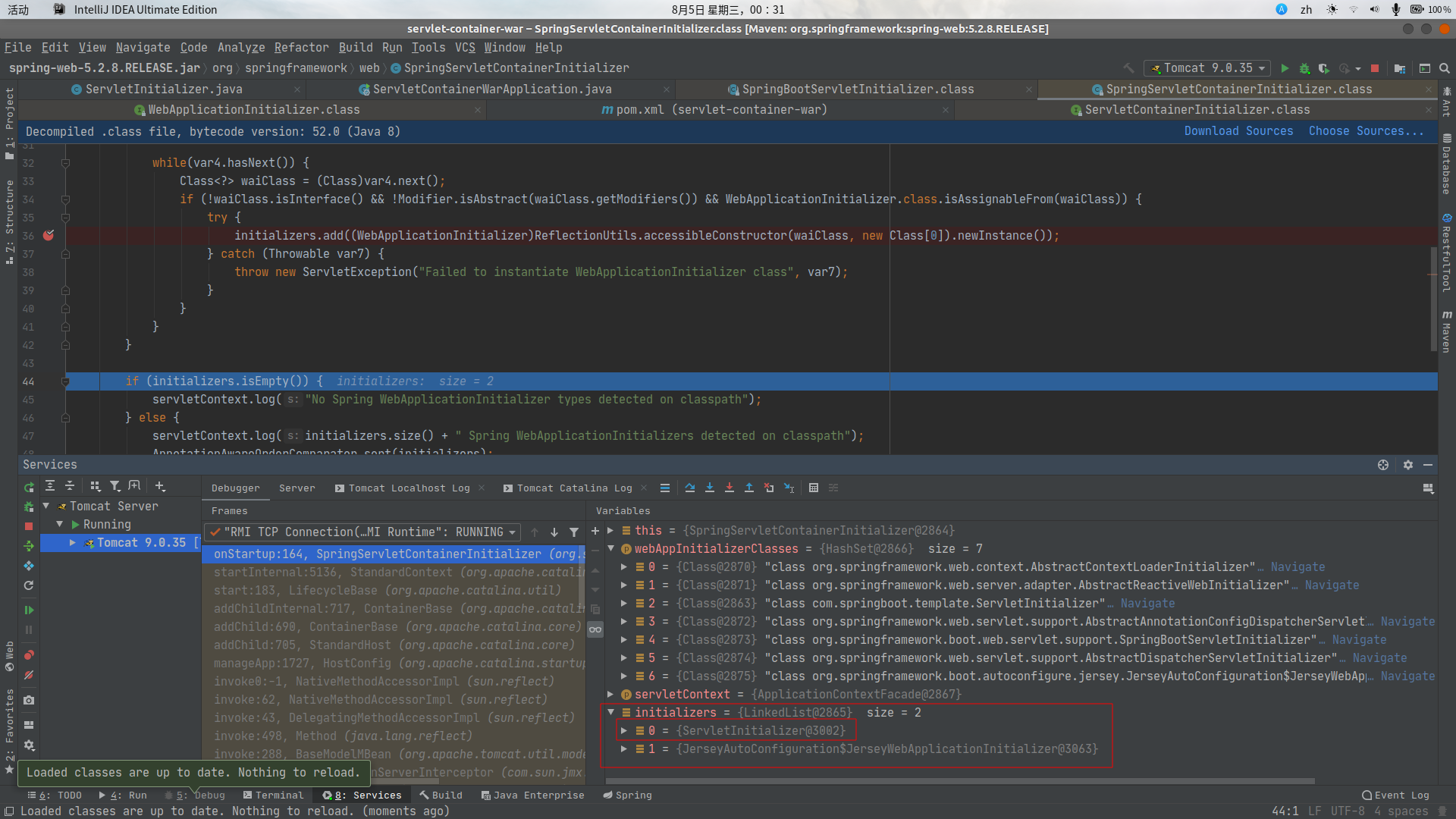Image resolution: width=1456 pixels, height=819 pixels.
Task: Open the Terminal tool window button
Action: [273, 795]
